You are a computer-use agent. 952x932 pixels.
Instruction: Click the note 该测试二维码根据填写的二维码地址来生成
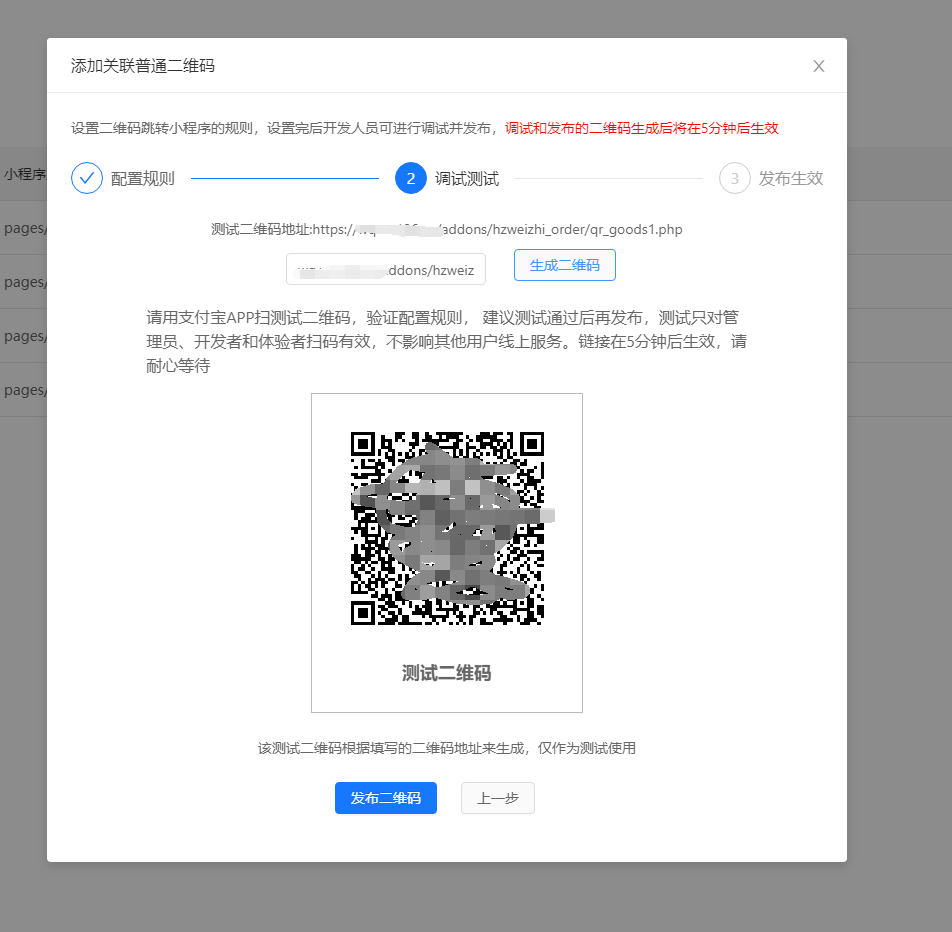(447, 748)
